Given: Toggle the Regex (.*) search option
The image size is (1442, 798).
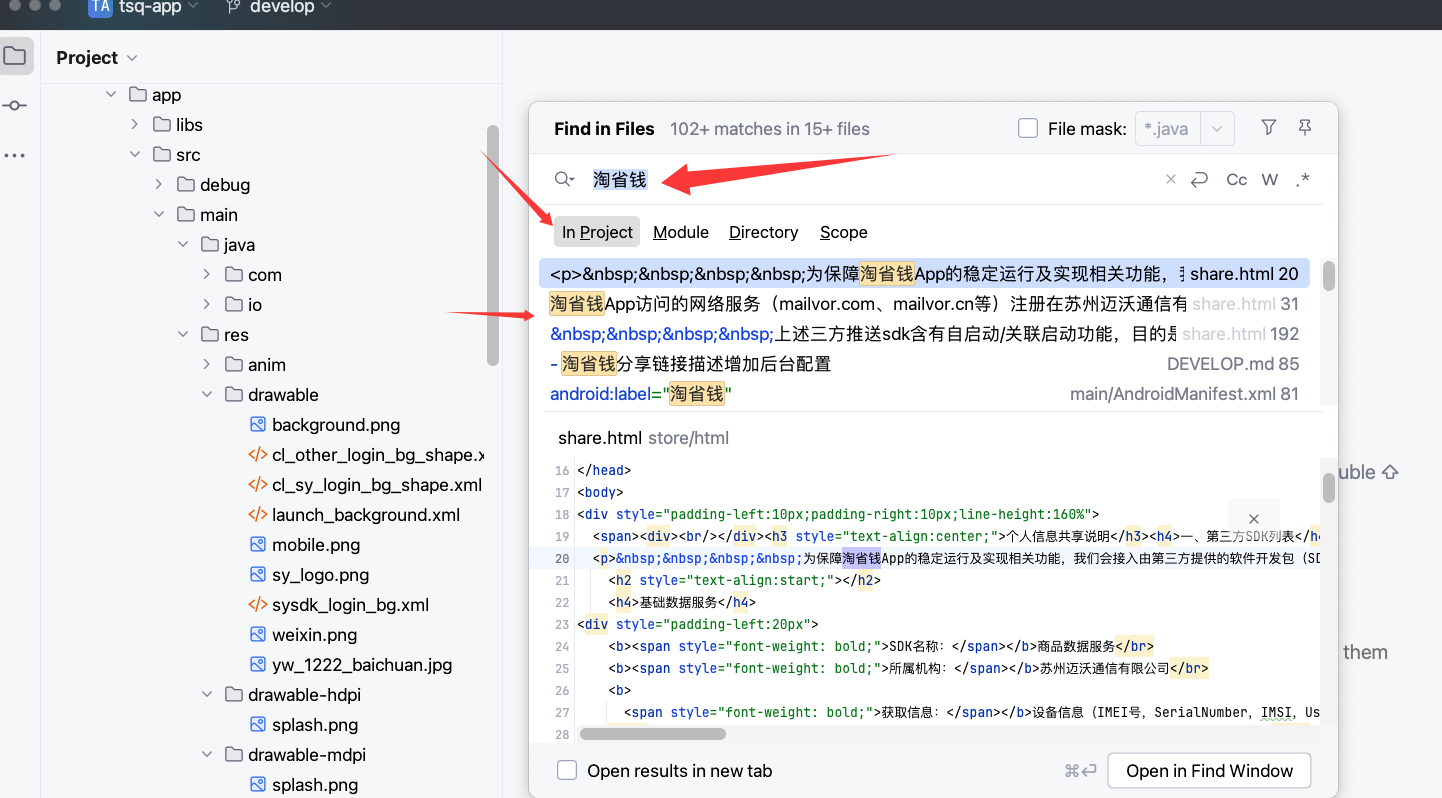Looking at the screenshot, I should [1302, 180].
